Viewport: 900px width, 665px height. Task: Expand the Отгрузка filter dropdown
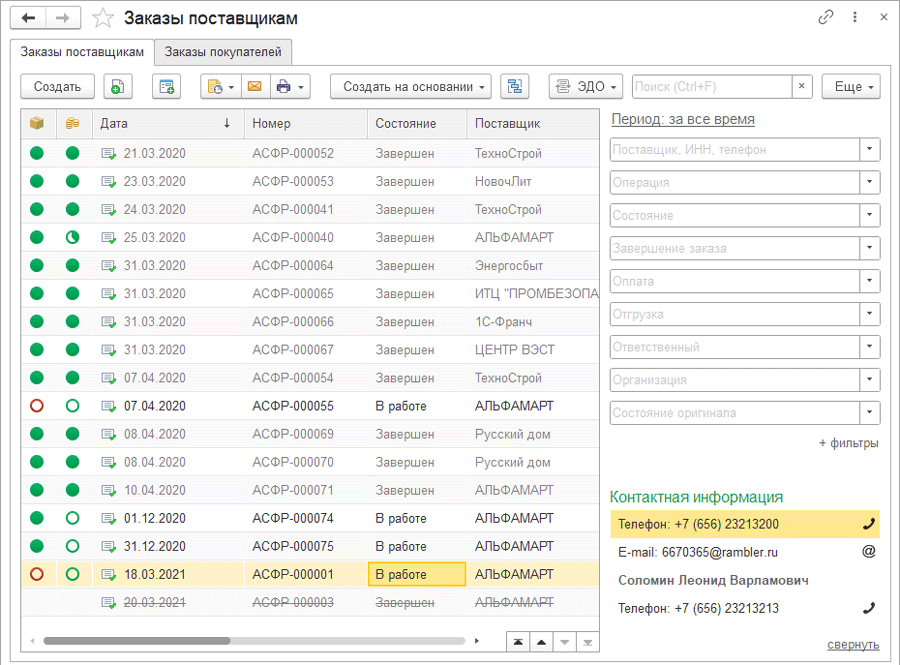pyautogui.click(x=870, y=314)
